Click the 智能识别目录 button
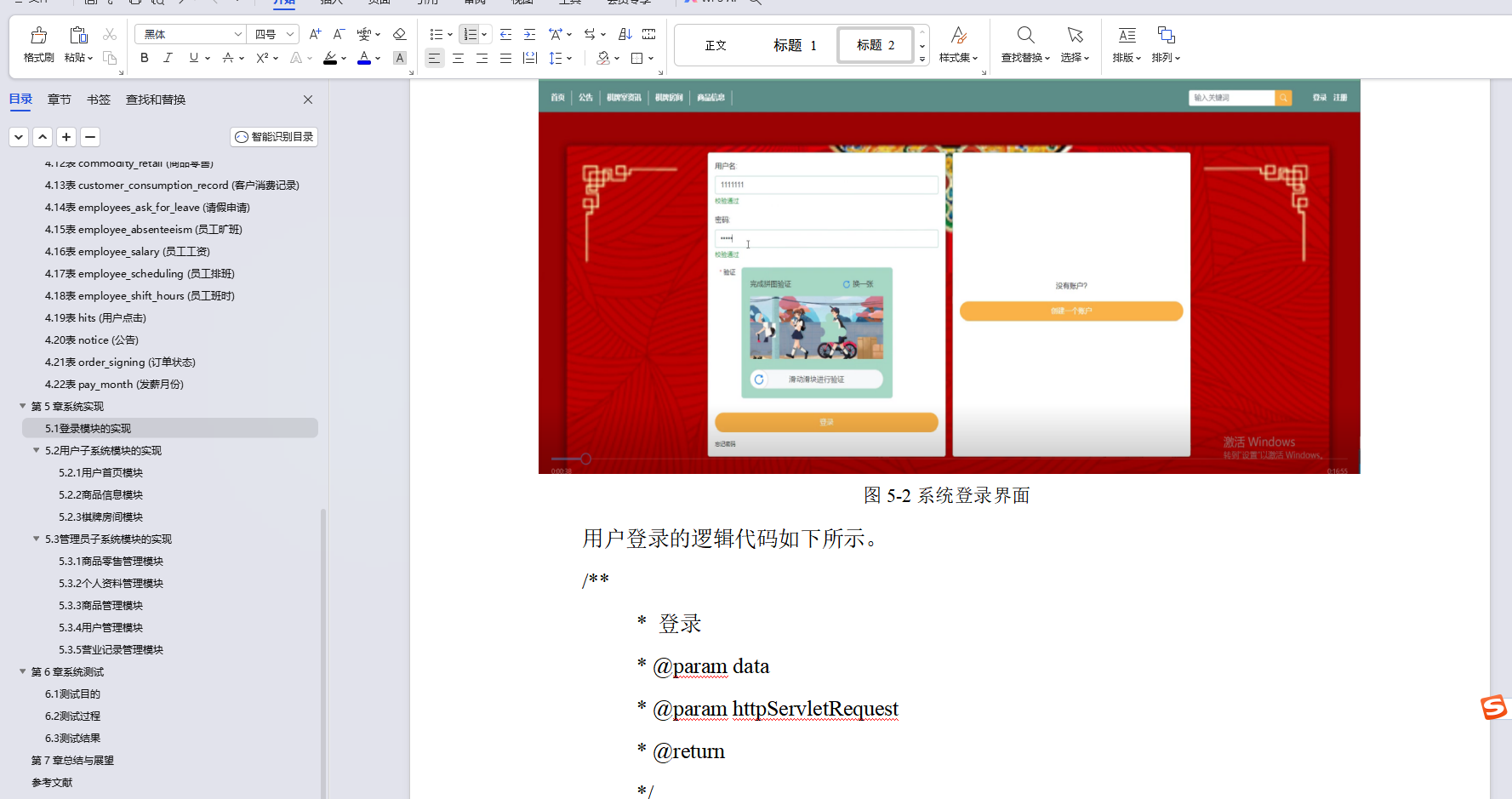 click(x=273, y=136)
